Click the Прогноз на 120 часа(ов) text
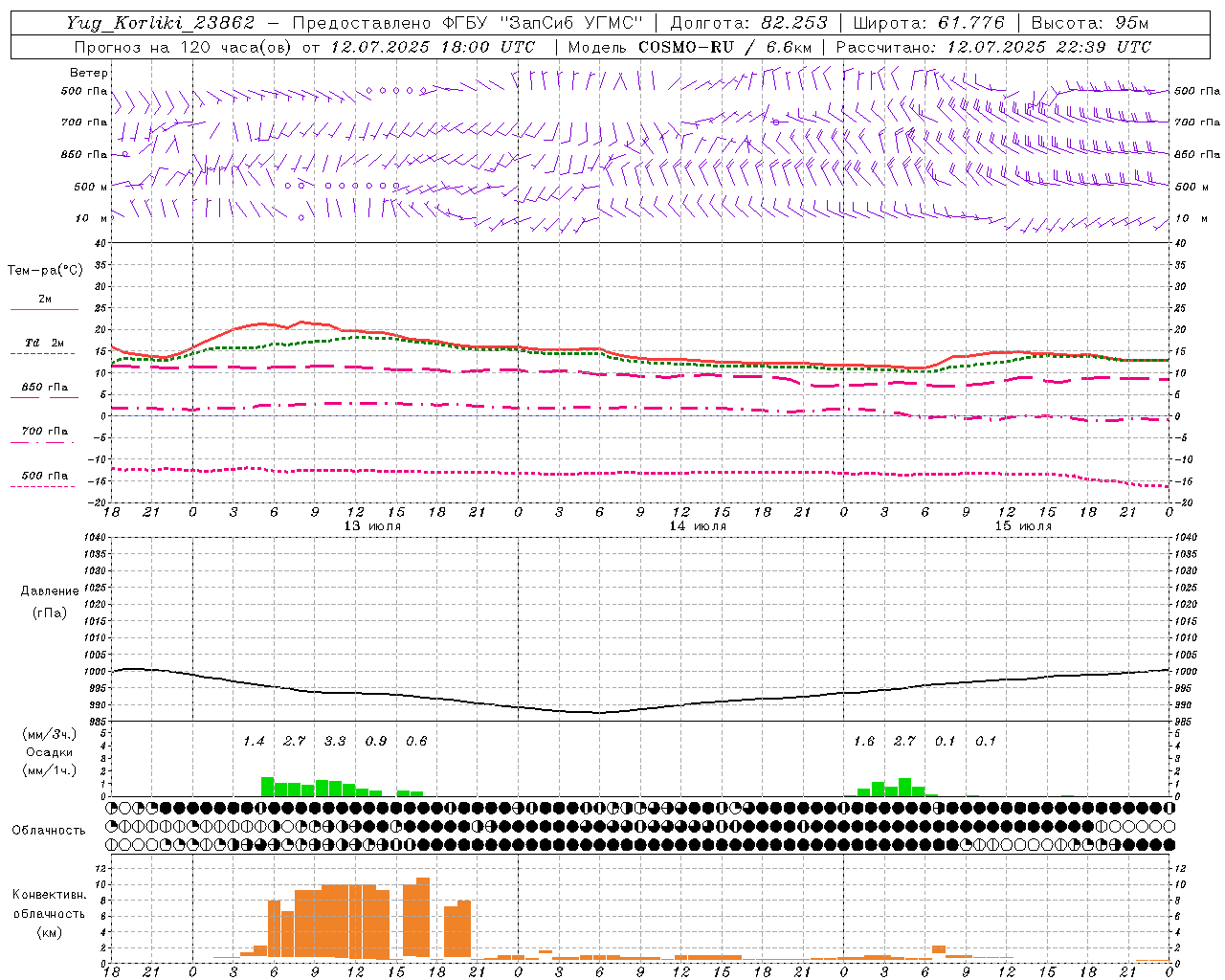Screen dimensions: 1225x980 tap(184, 47)
